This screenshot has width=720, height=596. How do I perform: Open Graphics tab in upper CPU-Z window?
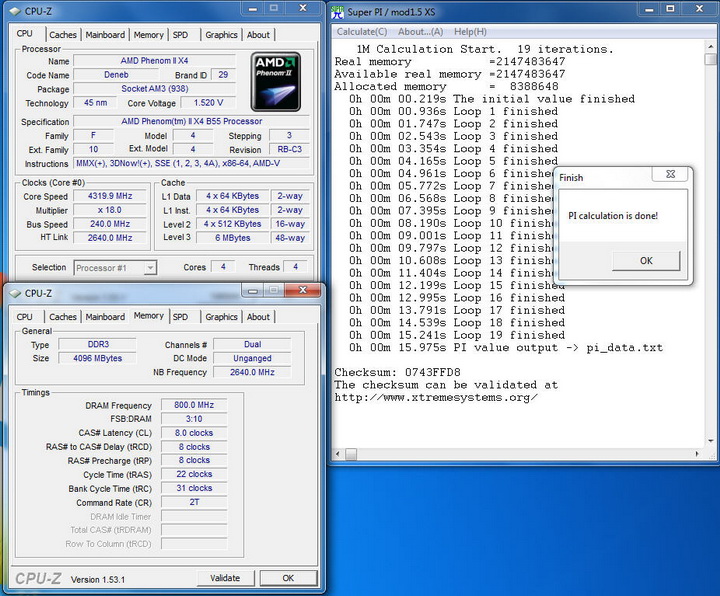[221, 35]
